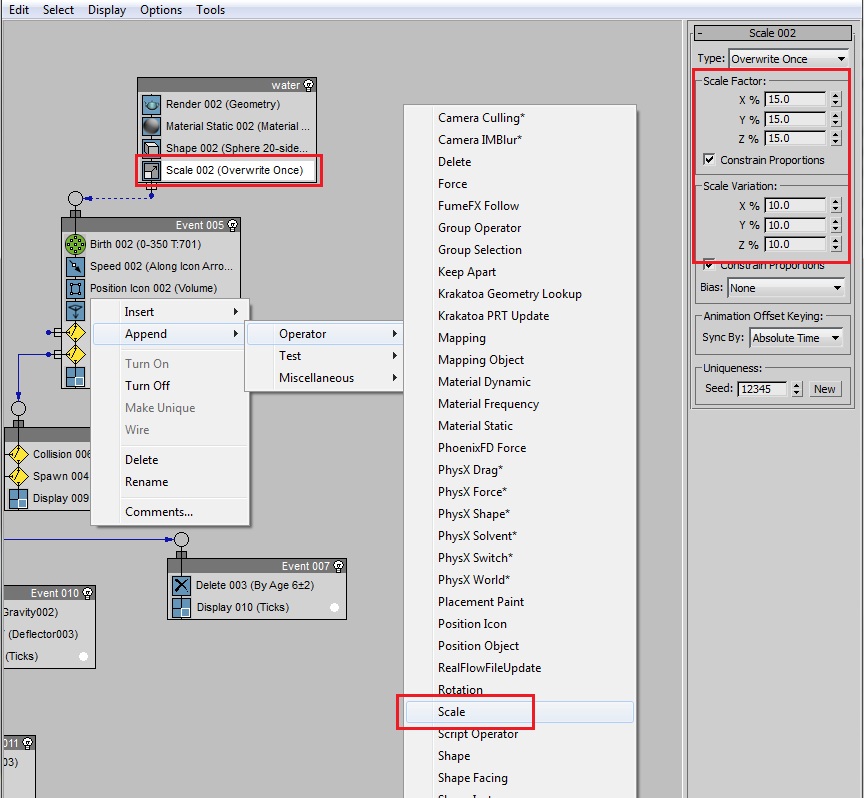Screen dimensions: 864x798
Task: Select the Birth 002 operator icon in Event 005
Action: point(77,244)
